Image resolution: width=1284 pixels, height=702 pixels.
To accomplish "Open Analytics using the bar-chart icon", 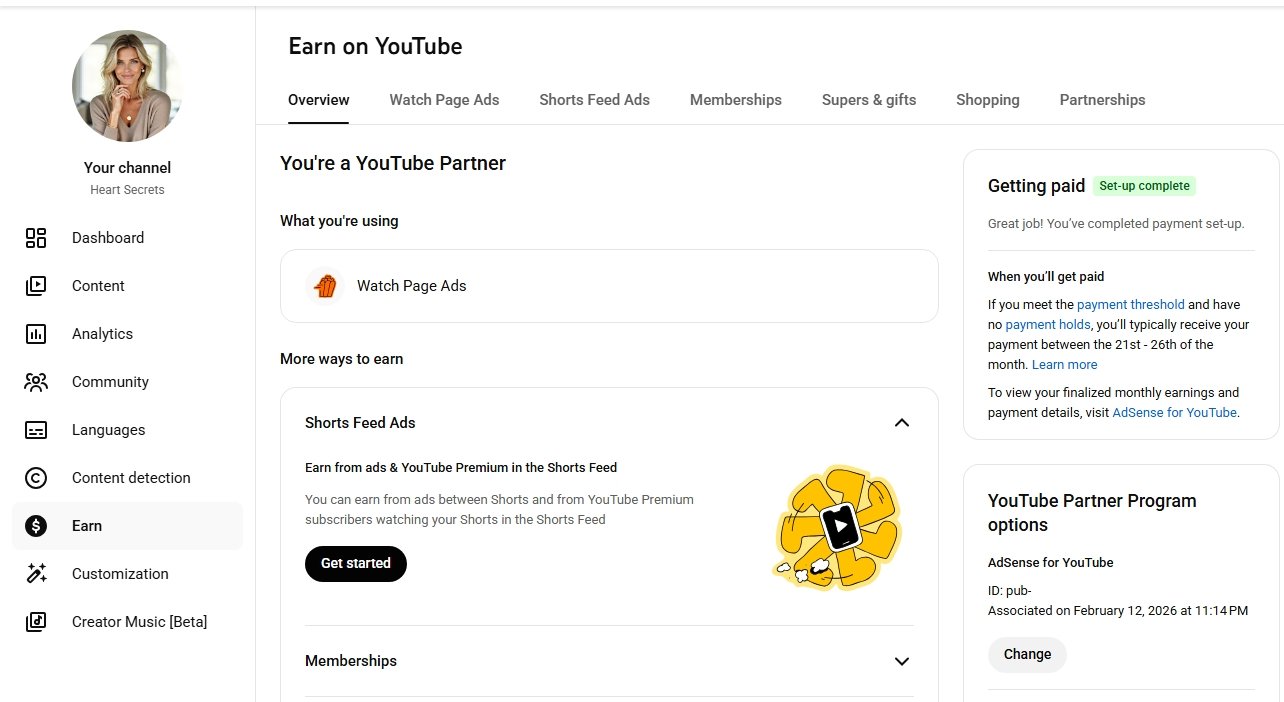I will (x=36, y=334).
